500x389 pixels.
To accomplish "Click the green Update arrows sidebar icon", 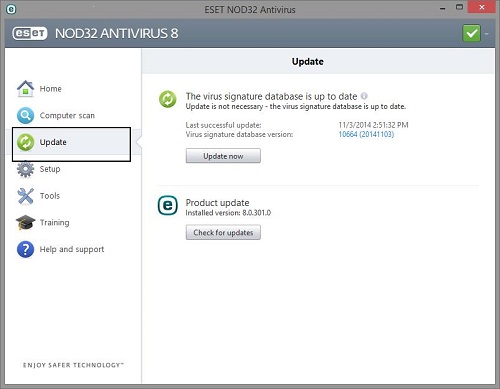I will pyautogui.click(x=25, y=142).
